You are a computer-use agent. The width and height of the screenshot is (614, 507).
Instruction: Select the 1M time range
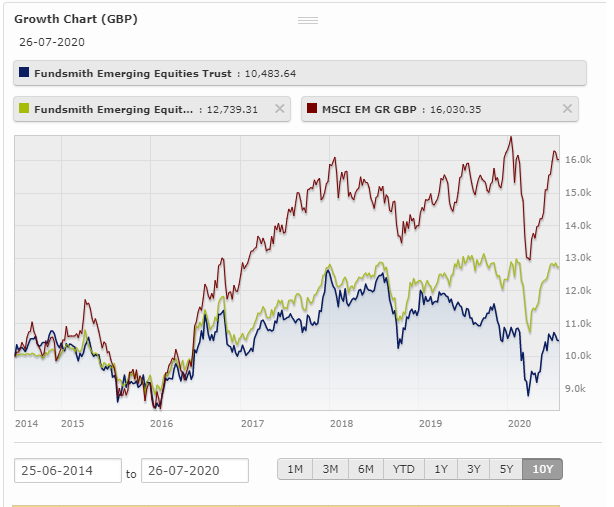pyautogui.click(x=295, y=469)
